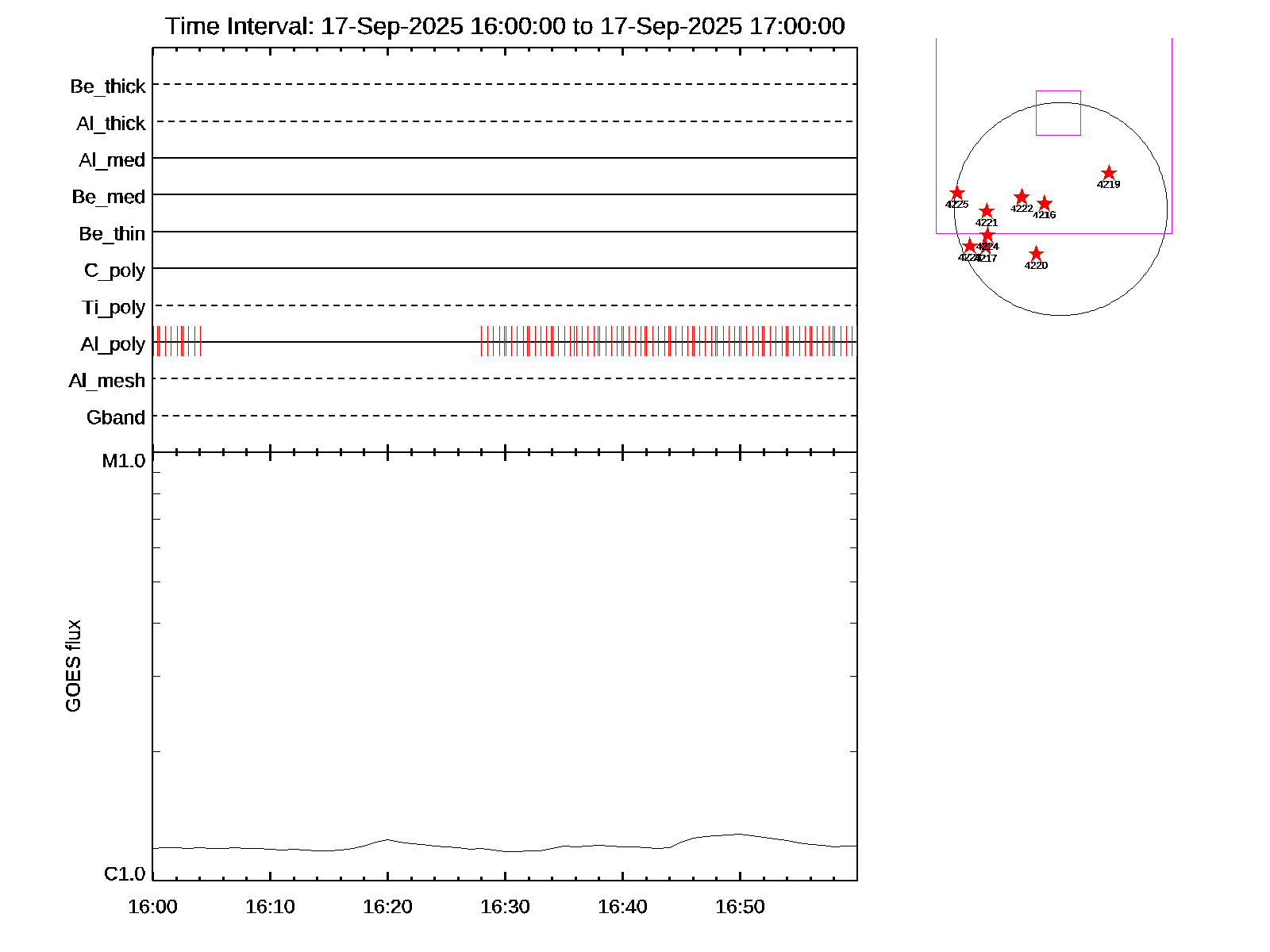Click the star for active region 4221
Image resolution: width=1270 pixels, height=952 pixels.
987,211
